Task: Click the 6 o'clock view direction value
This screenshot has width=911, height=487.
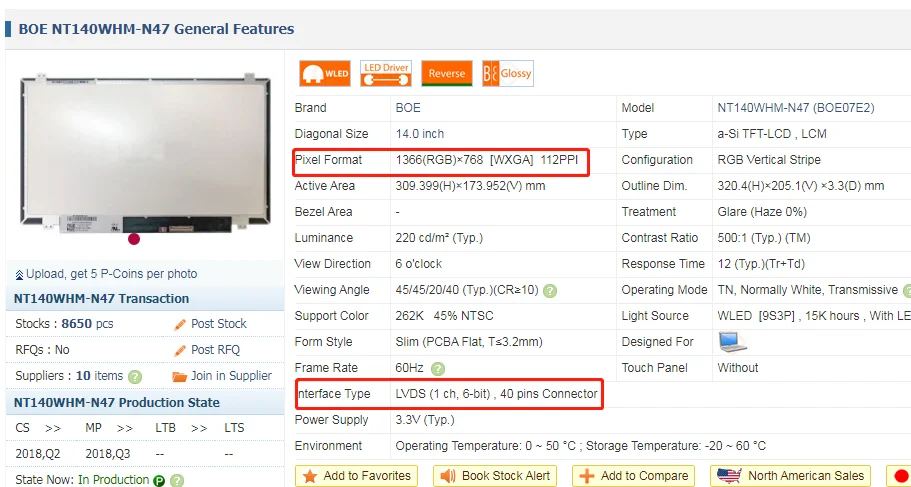Action: point(419,264)
